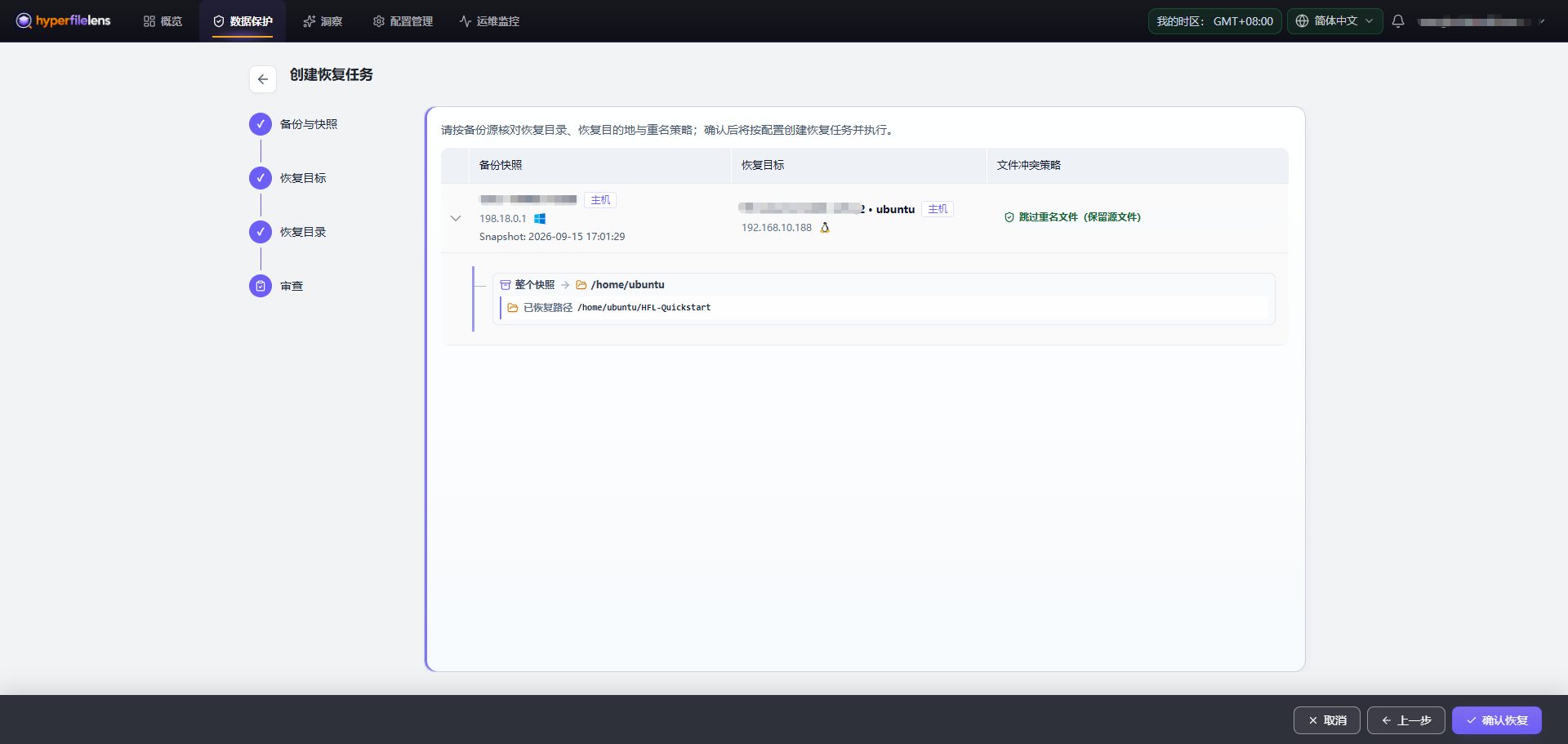Confirm restore with 确认恢复

pos(1497,720)
